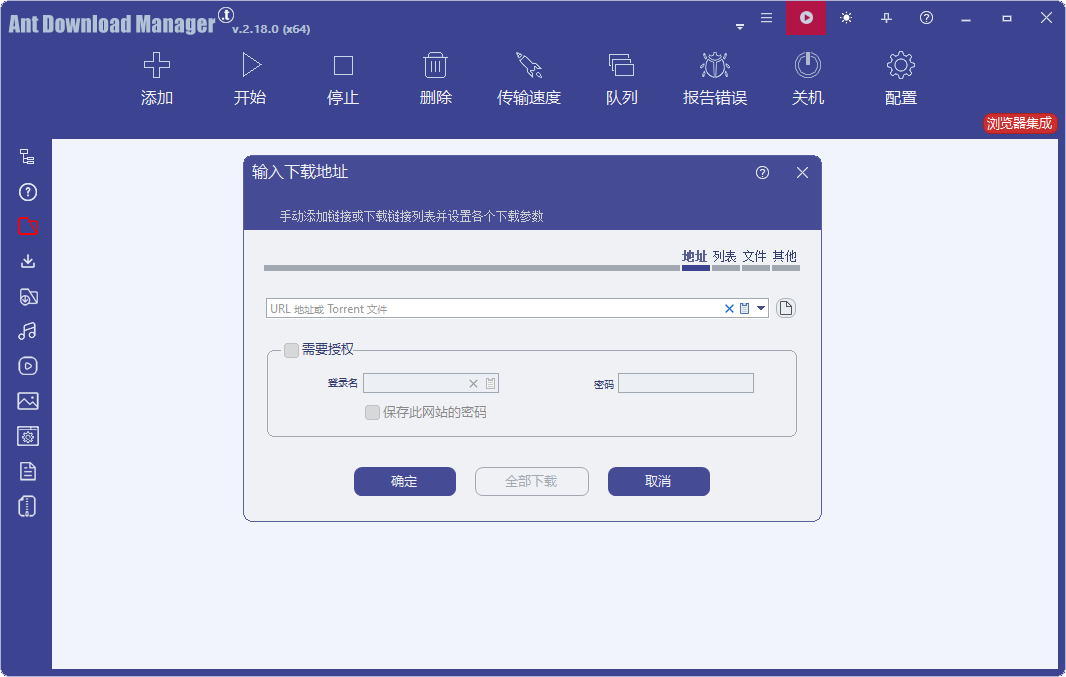Image resolution: width=1066 pixels, height=677 pixels.
Task: Select the picture image sidebar icon
Action: 27,401
